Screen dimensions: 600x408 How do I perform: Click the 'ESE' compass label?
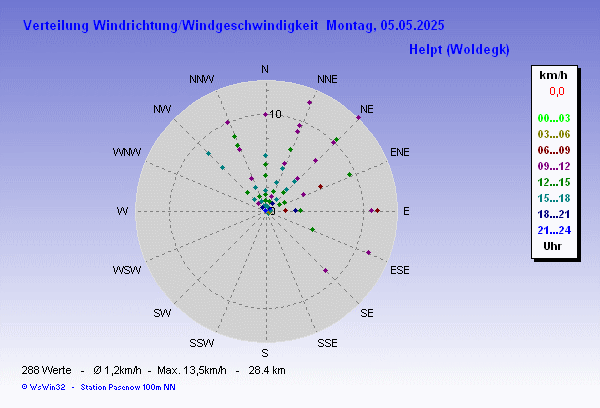[399, 270]
